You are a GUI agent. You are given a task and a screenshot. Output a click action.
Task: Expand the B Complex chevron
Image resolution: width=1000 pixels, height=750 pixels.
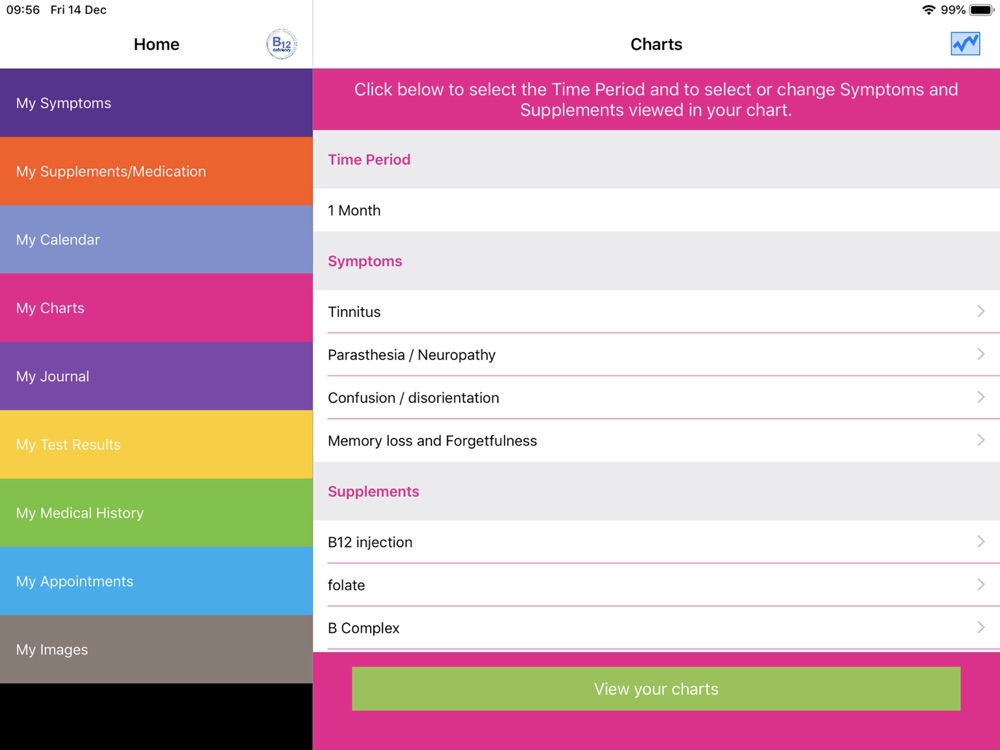coord(981,628)
